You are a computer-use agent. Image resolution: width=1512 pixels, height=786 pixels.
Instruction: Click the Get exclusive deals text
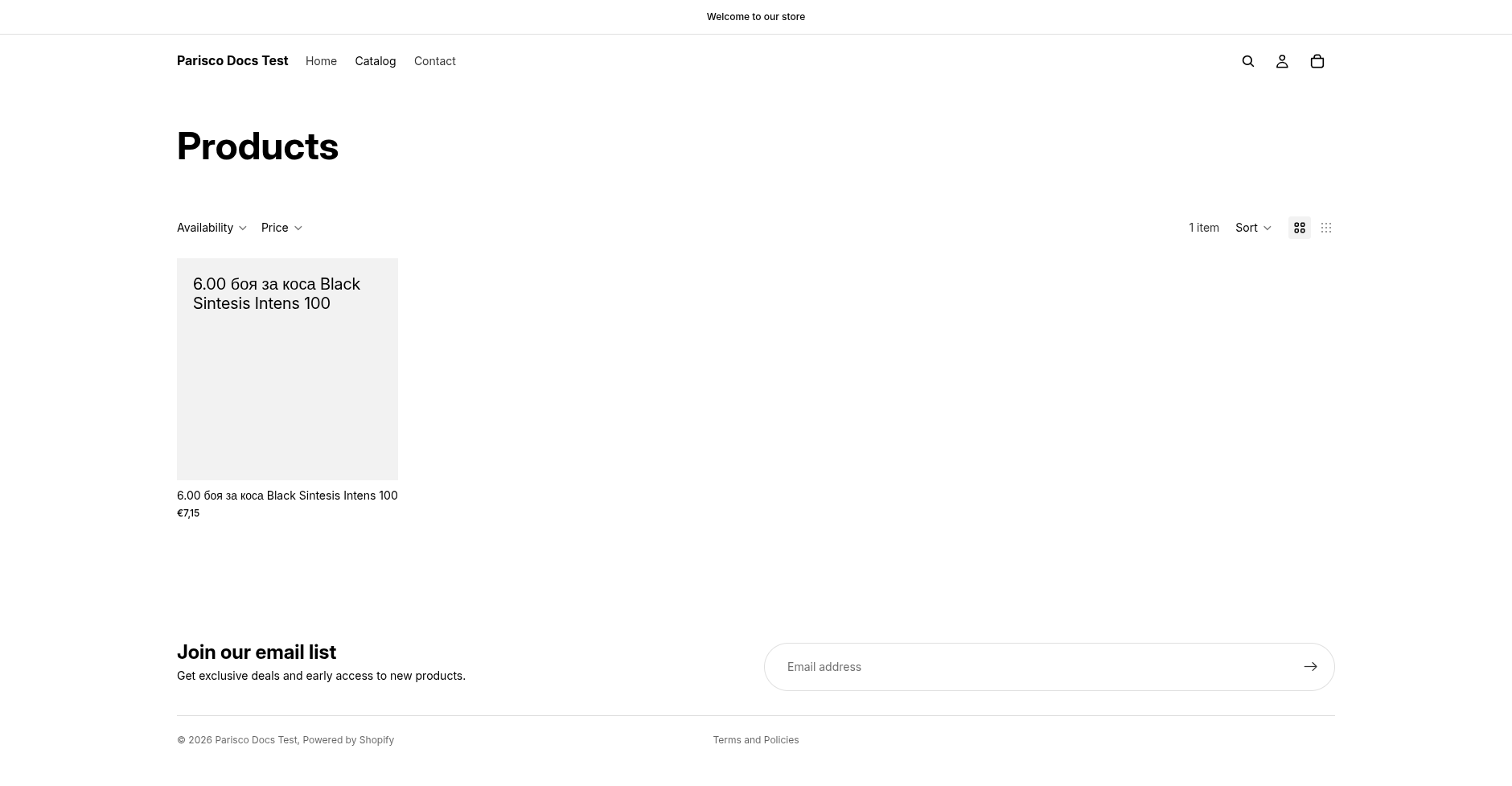[321, 676]
